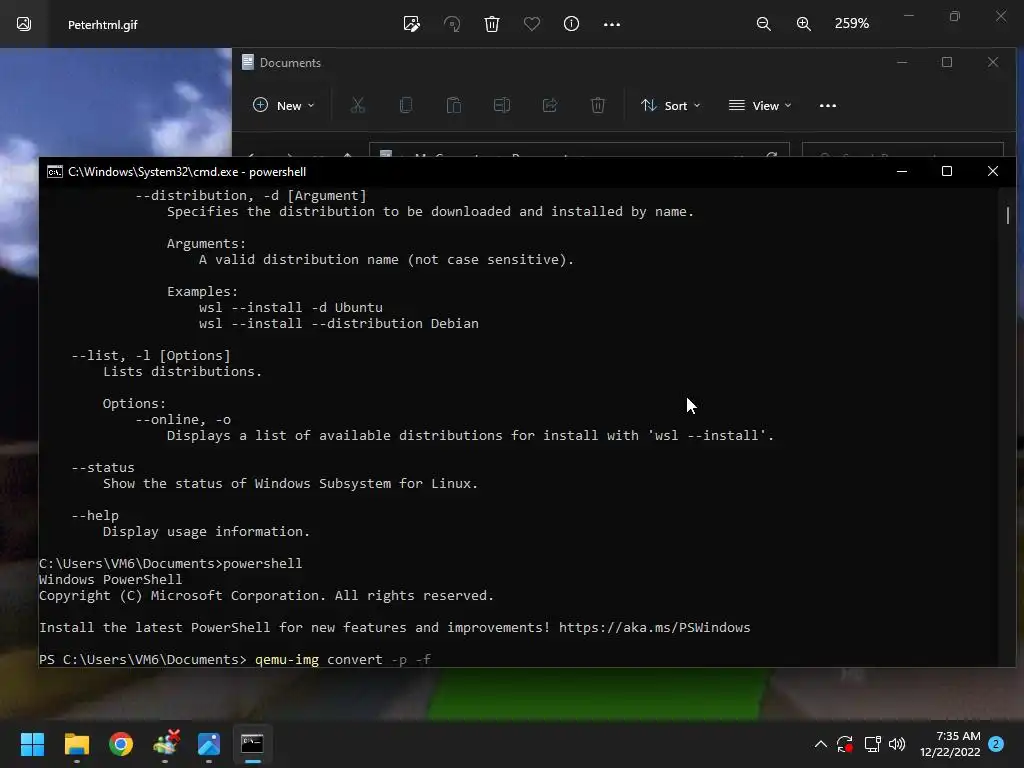Image resolution: width=1024 pixels, height=768 pixels.
Task: Open the New menu in Documents window
Action: click(283, 105)
